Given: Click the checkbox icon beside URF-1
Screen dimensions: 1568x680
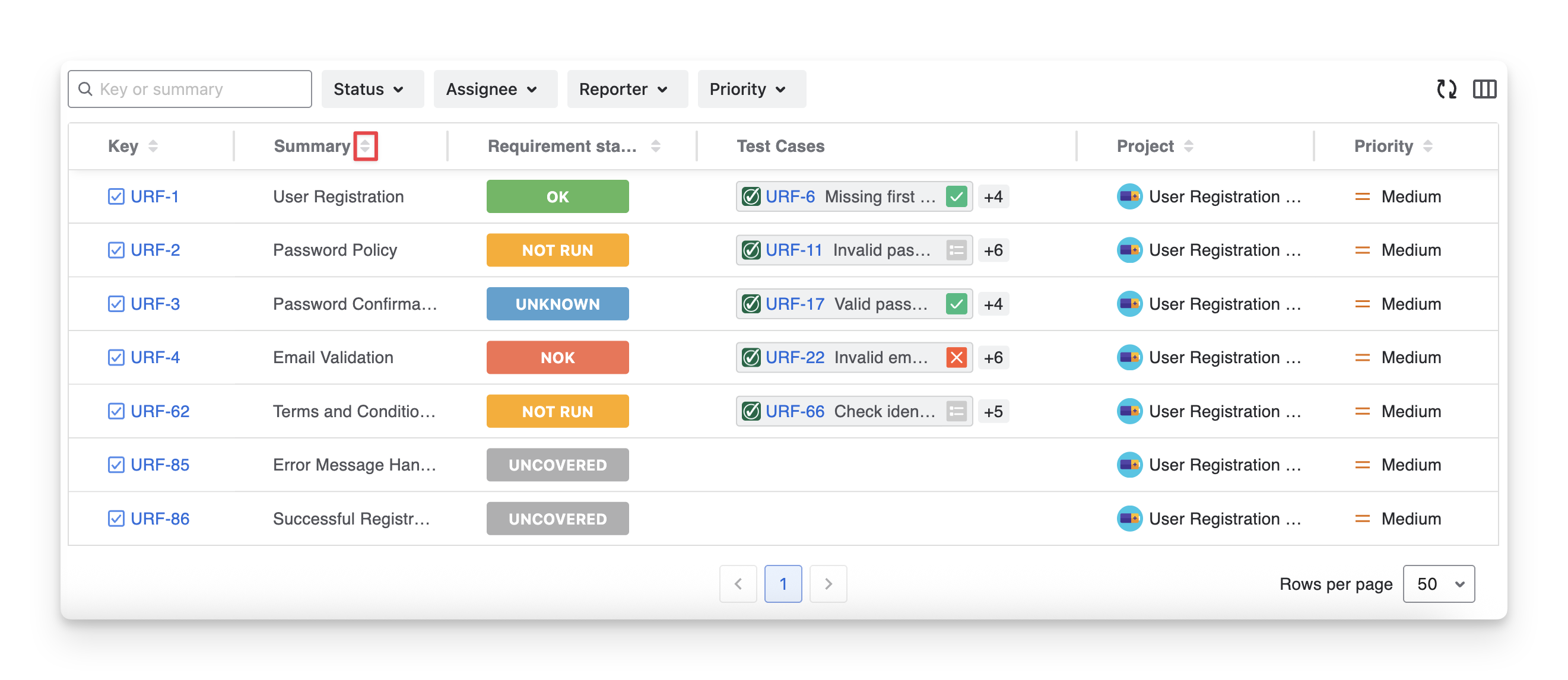Looking at the screenshot, I should pyautogui.click(x=116, y=196).
